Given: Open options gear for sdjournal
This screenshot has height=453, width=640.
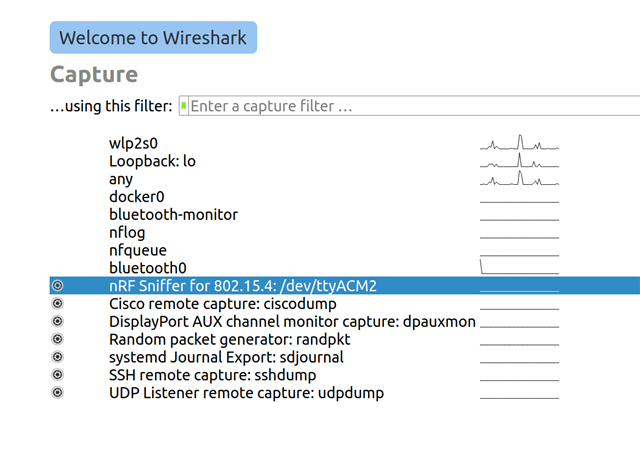Looking at the screenshot, I should [58, 357].
